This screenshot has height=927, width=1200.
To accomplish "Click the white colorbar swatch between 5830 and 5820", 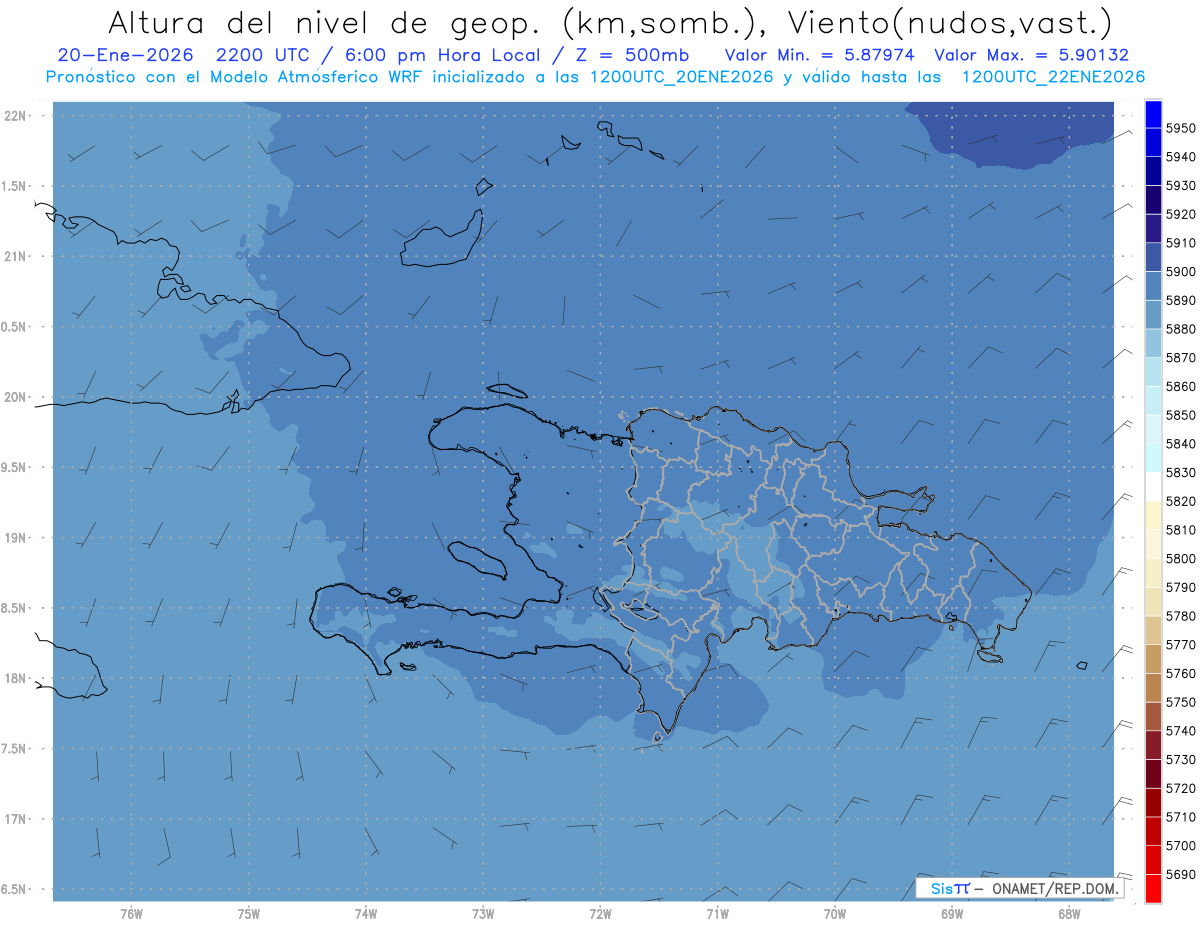I will [x=1153, y=487].
